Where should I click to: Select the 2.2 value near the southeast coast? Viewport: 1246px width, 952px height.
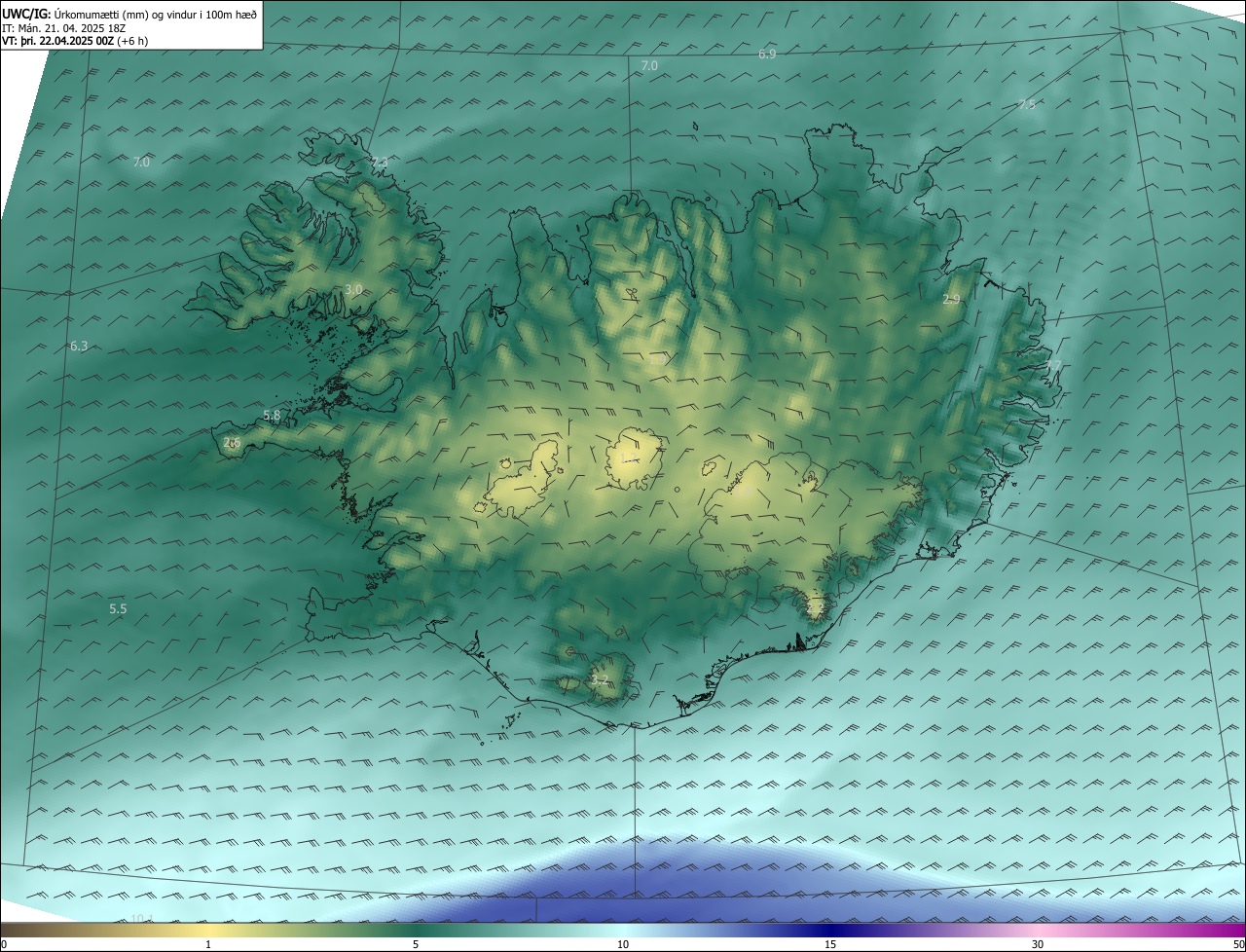(x=816, y=609)
